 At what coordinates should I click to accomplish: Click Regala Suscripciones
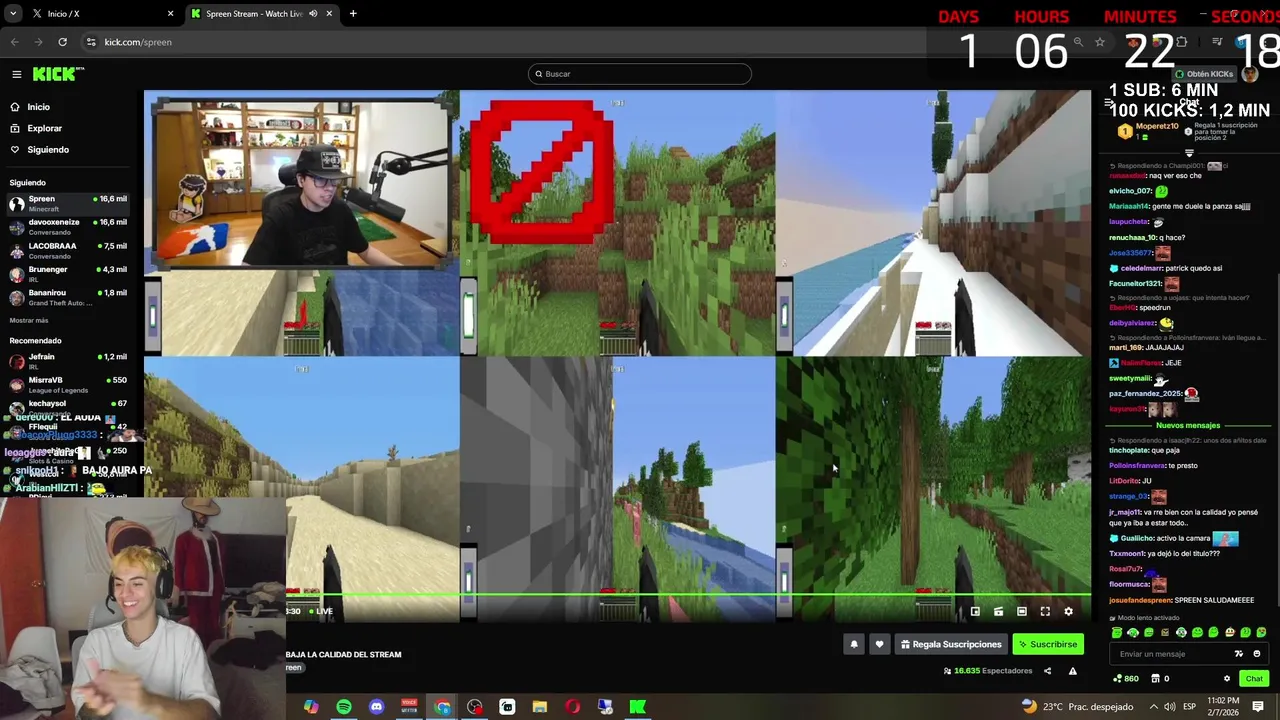click(951, 645)
